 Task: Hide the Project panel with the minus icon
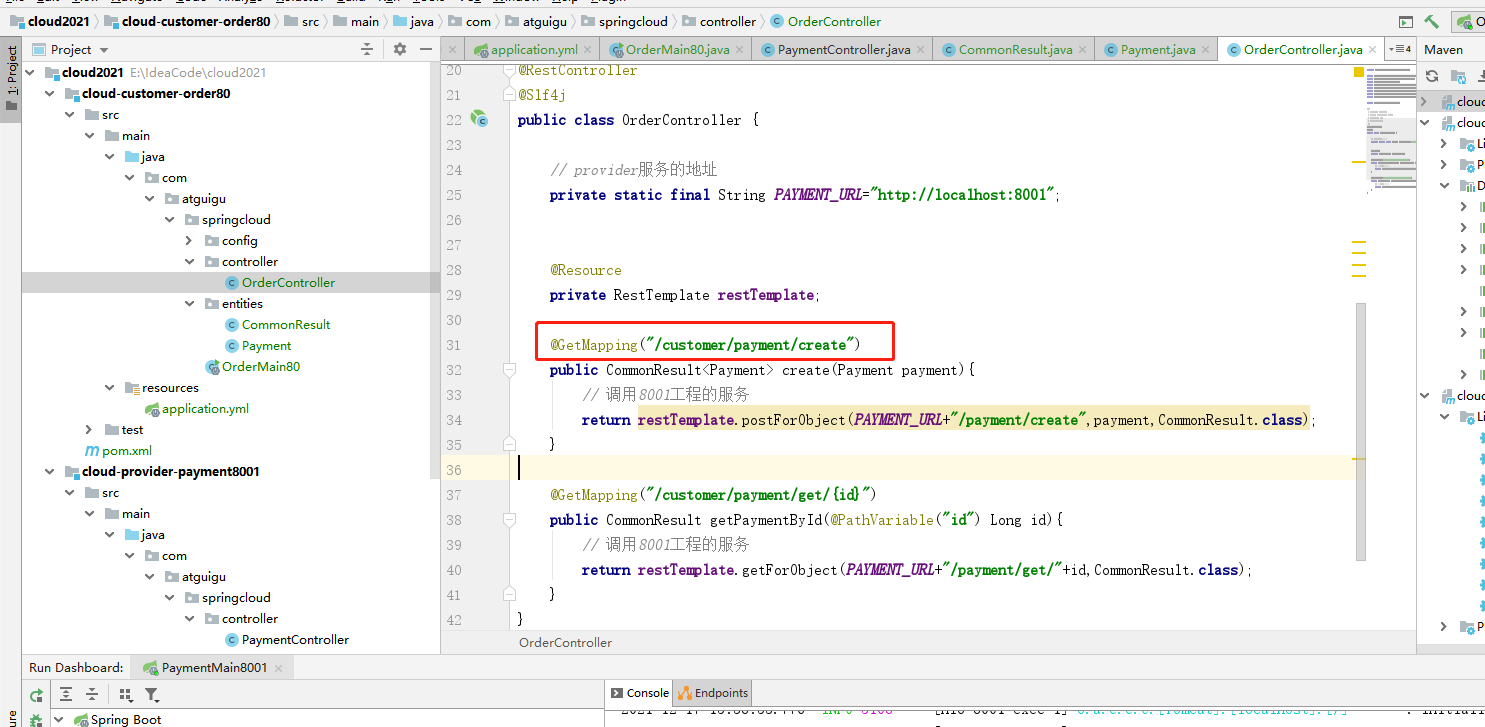[x=426, y=49]
